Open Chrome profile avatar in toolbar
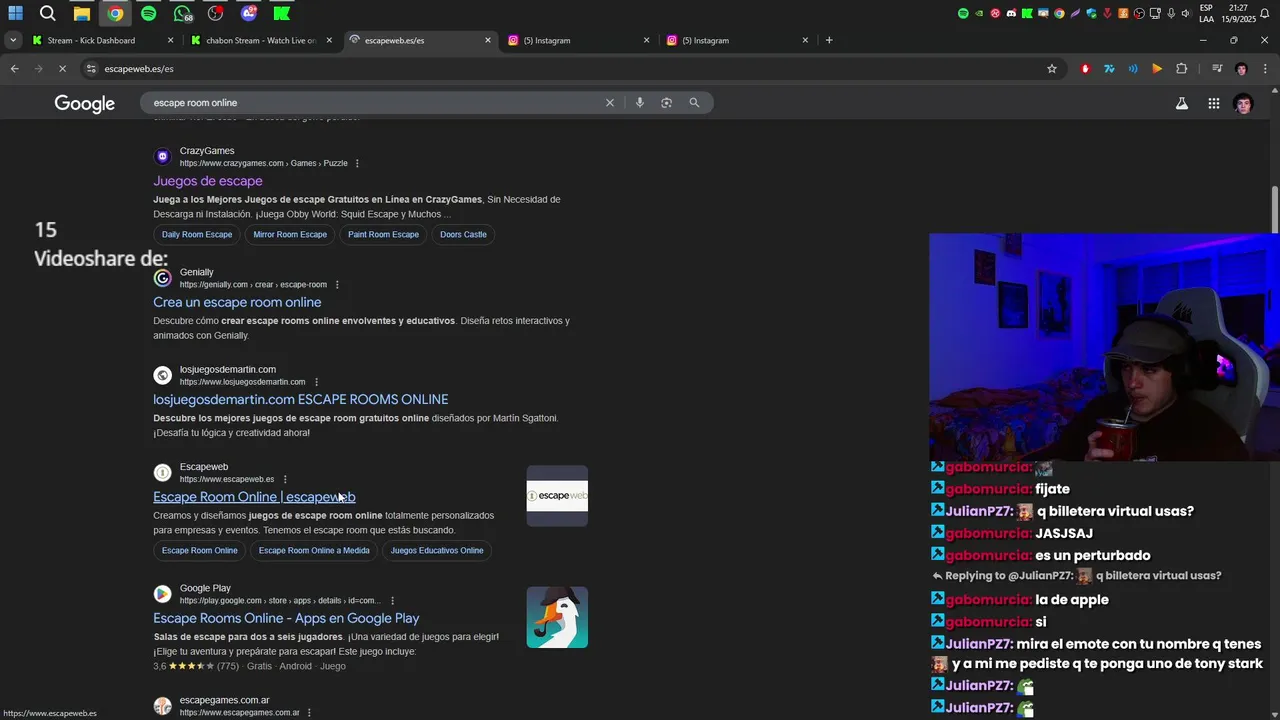The height and width of the screenshot is (720, 1280). (1241, 69)
